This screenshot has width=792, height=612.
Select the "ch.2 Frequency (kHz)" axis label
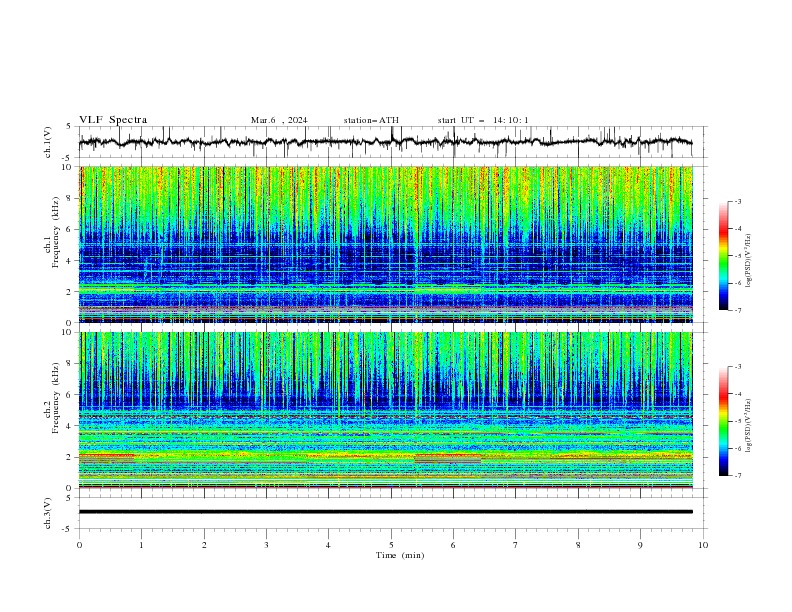click(x=52, y=398)
